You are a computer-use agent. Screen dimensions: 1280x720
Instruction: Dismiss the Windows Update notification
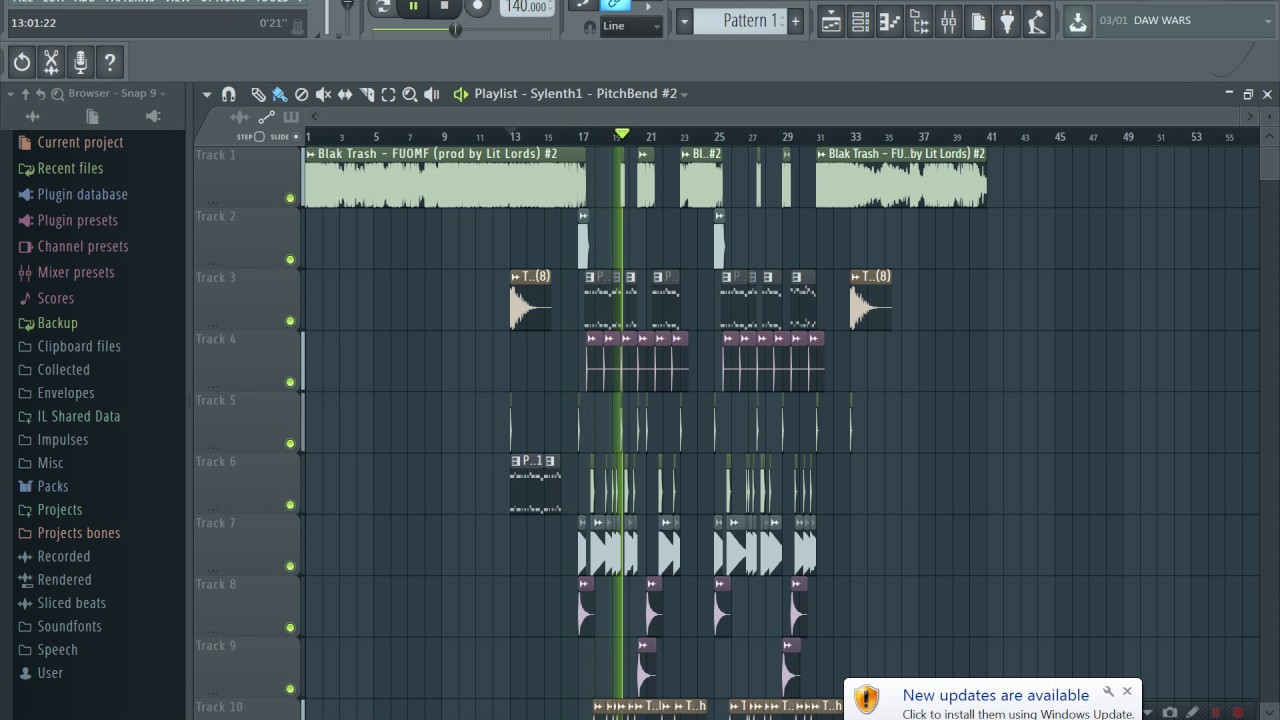[x=1127, y=691]
